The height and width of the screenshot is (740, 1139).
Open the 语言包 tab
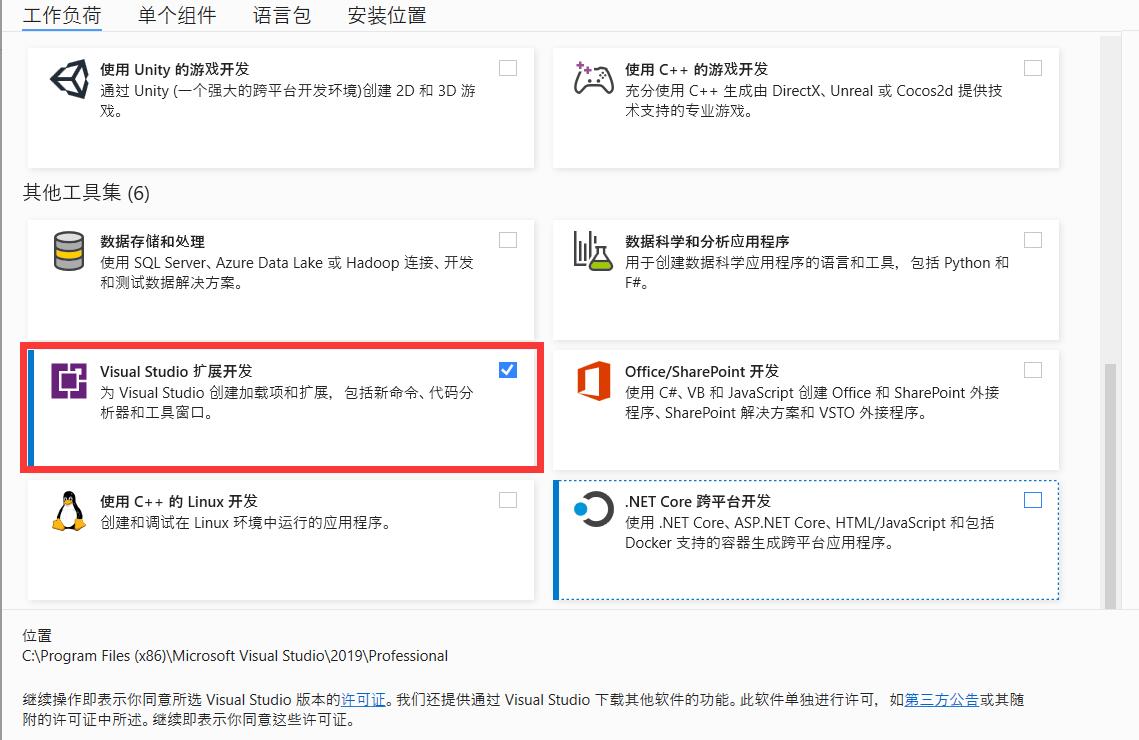click(282, 15)
